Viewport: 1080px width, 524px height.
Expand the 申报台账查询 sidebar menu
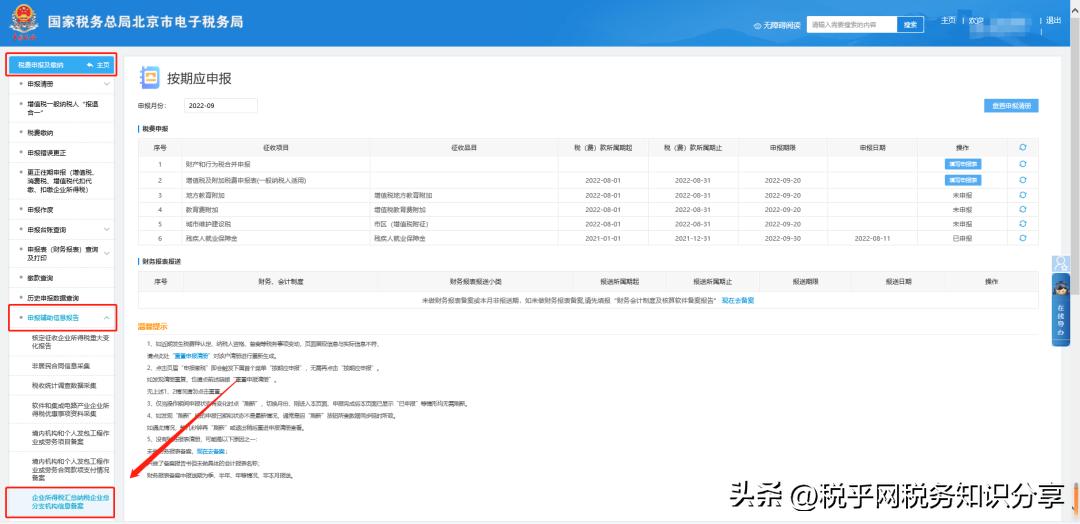[107, 229]
